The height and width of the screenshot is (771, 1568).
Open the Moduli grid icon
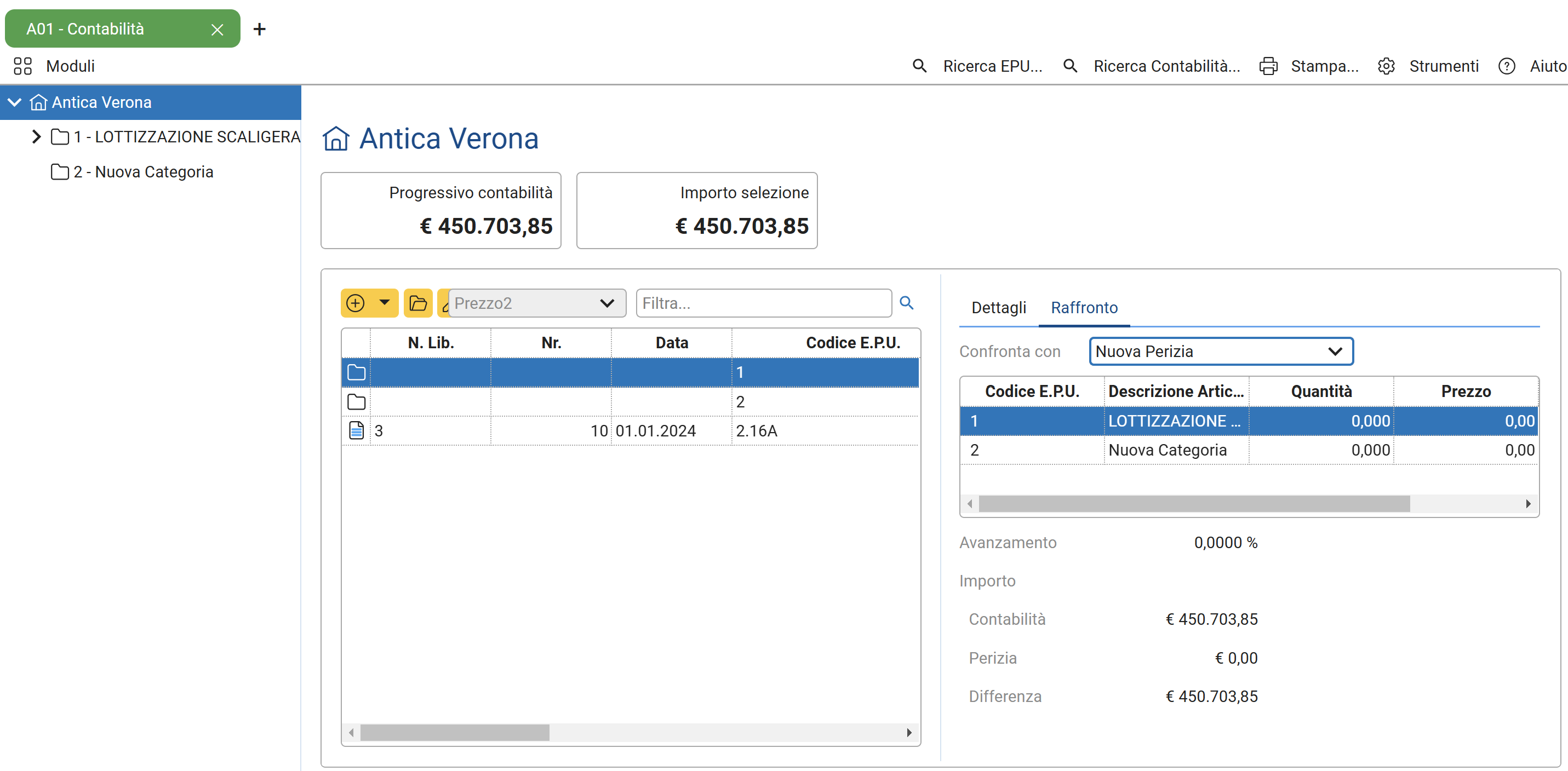(x=22, y=66)
